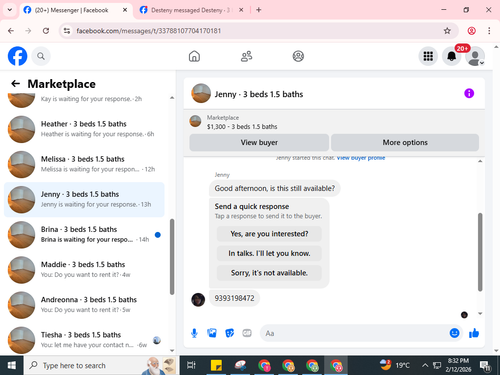Choose a sticker icon
500x375 pixels.
click(230, 333)
